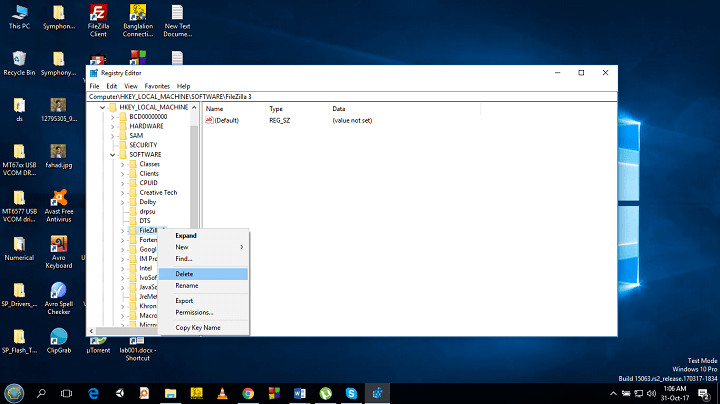Click the Skype icon in the taskbar
The width and height of the screenshot is (720, 404).
coord(351,393)
